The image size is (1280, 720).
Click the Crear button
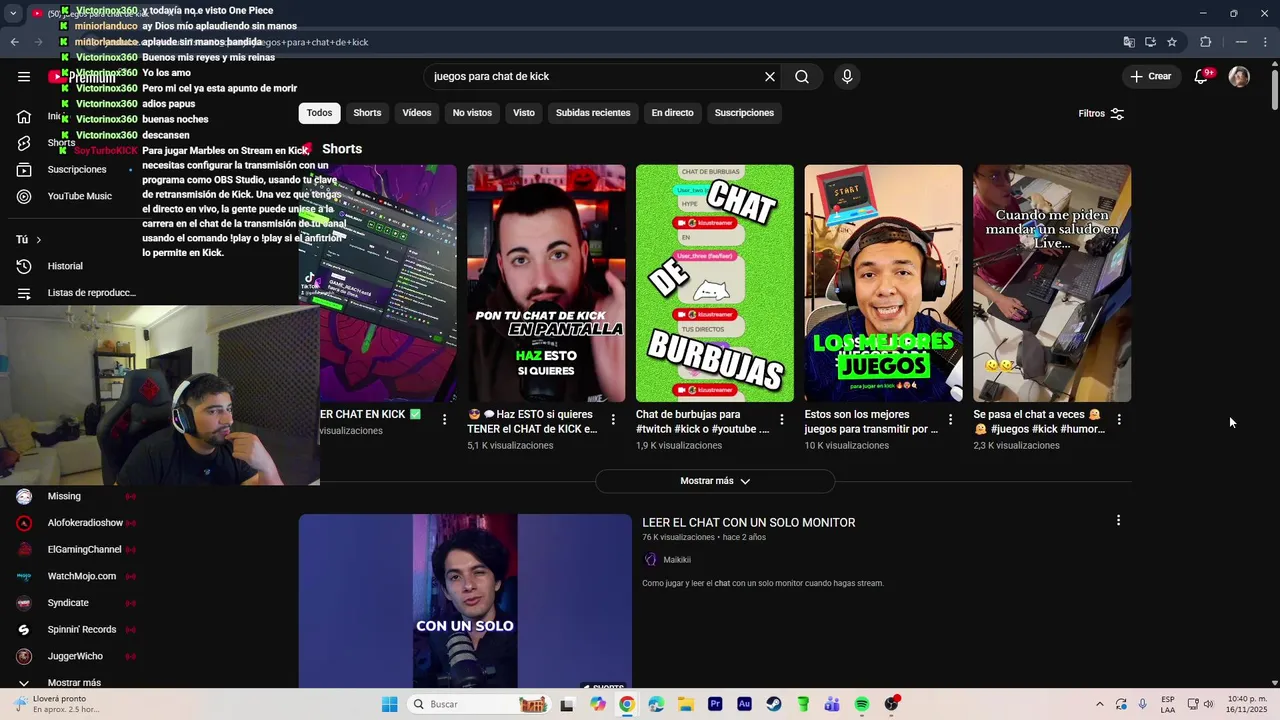pos(1150,76)
